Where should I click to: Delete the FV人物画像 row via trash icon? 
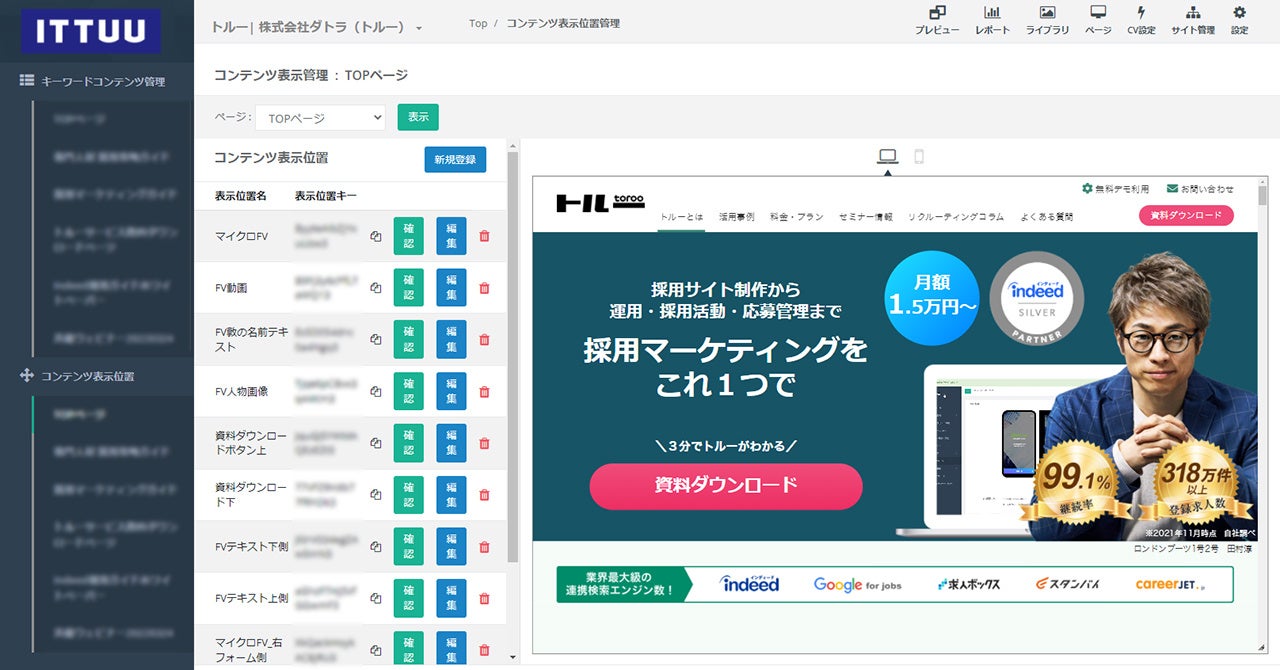pos(485,392)
